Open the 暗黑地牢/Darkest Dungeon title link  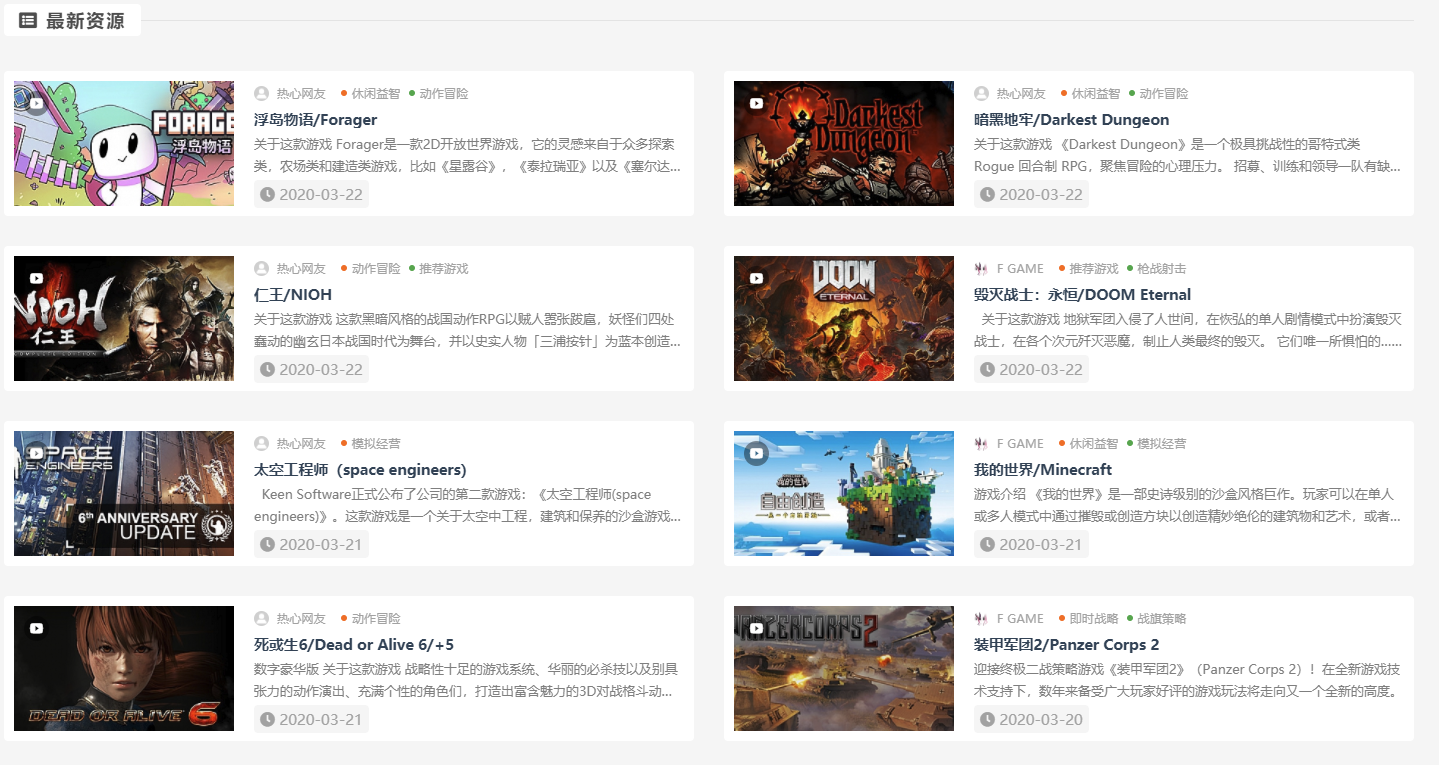[1071, 120]
